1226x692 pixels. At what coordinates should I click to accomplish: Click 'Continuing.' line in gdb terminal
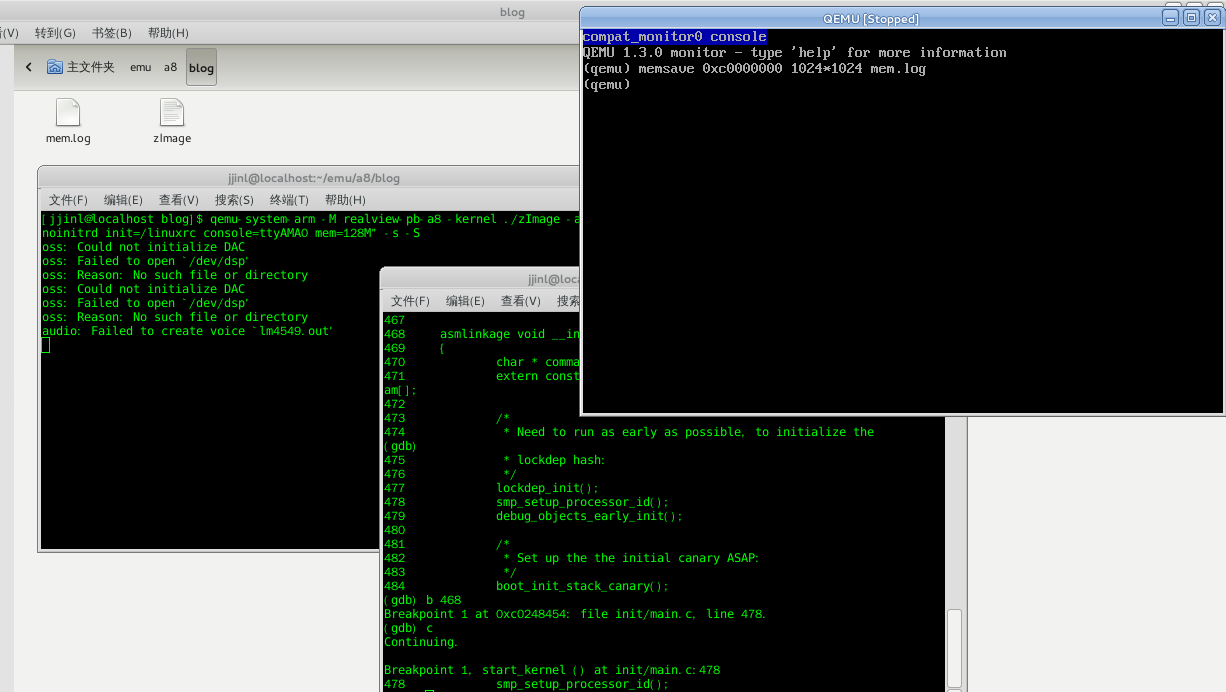(421, 642)
